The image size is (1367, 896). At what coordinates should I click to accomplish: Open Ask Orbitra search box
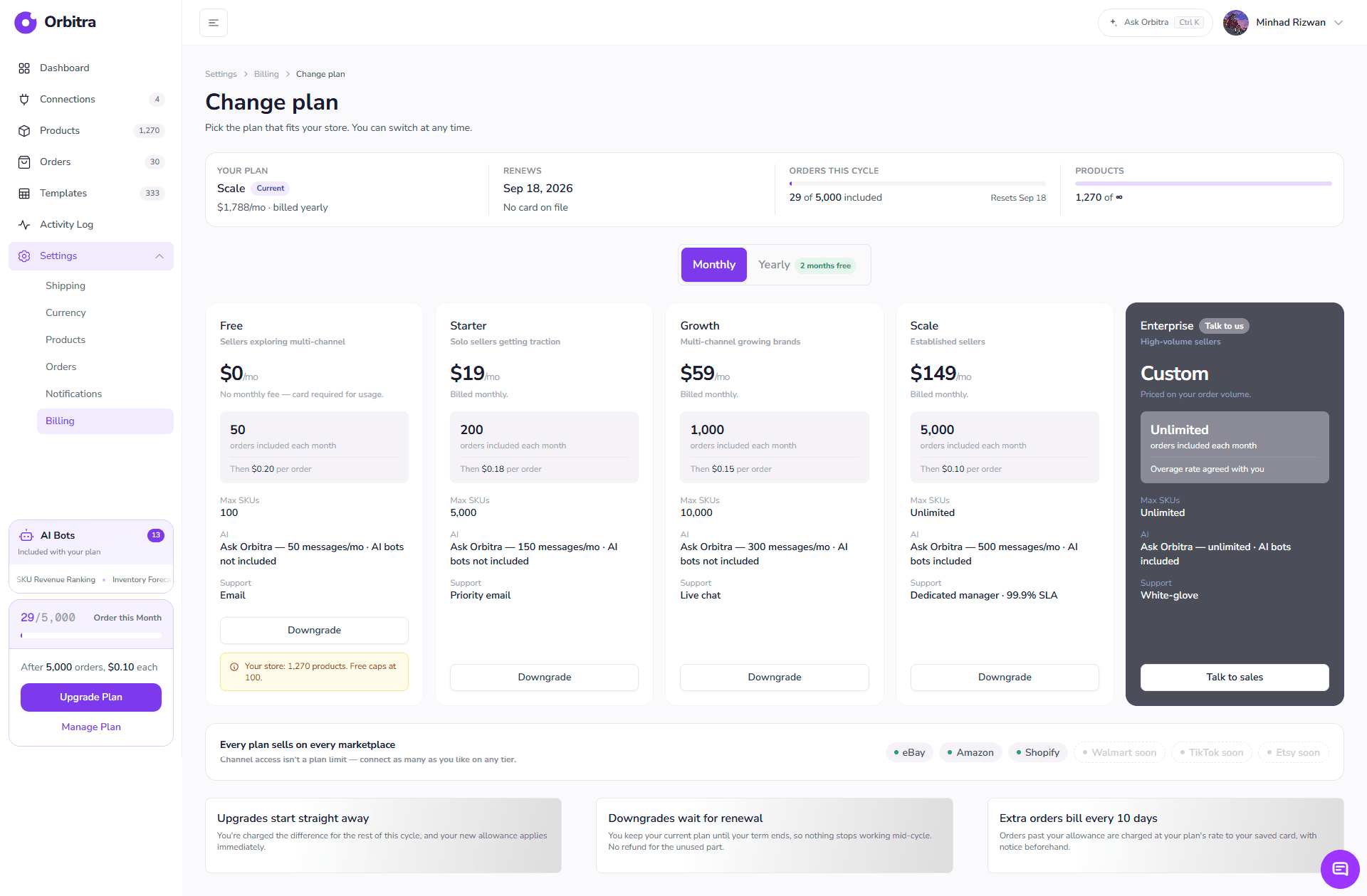pyautogui.click(x=1155, y=23)
